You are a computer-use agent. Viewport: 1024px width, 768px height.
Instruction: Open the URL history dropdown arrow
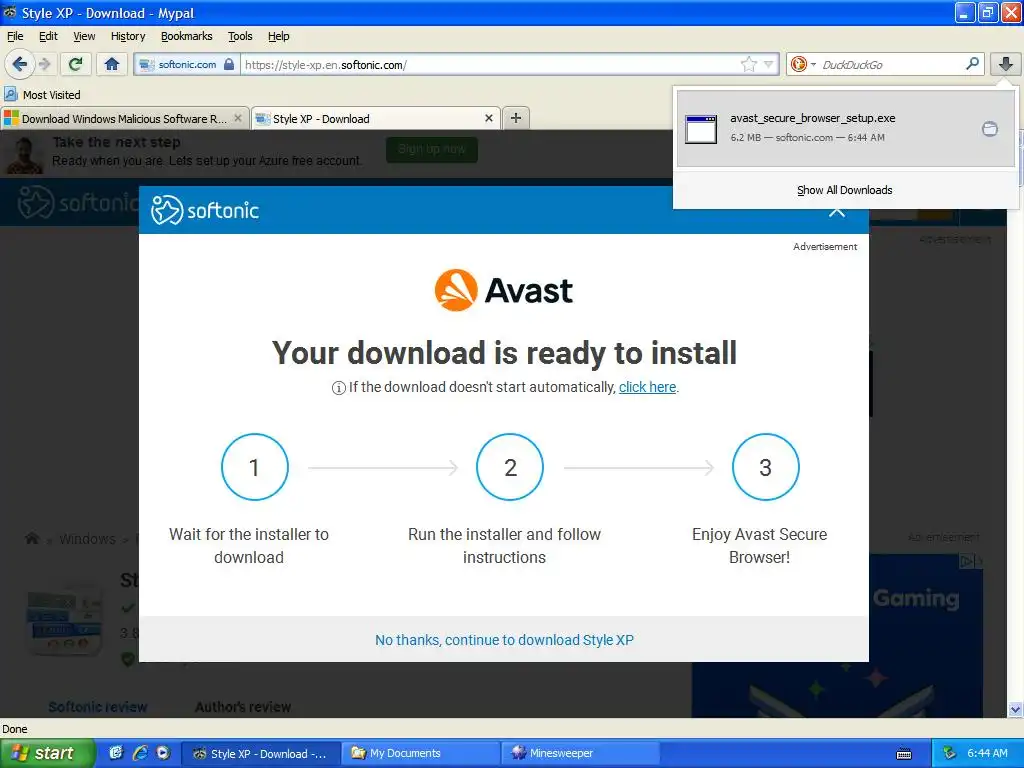(x=769, y=64)
